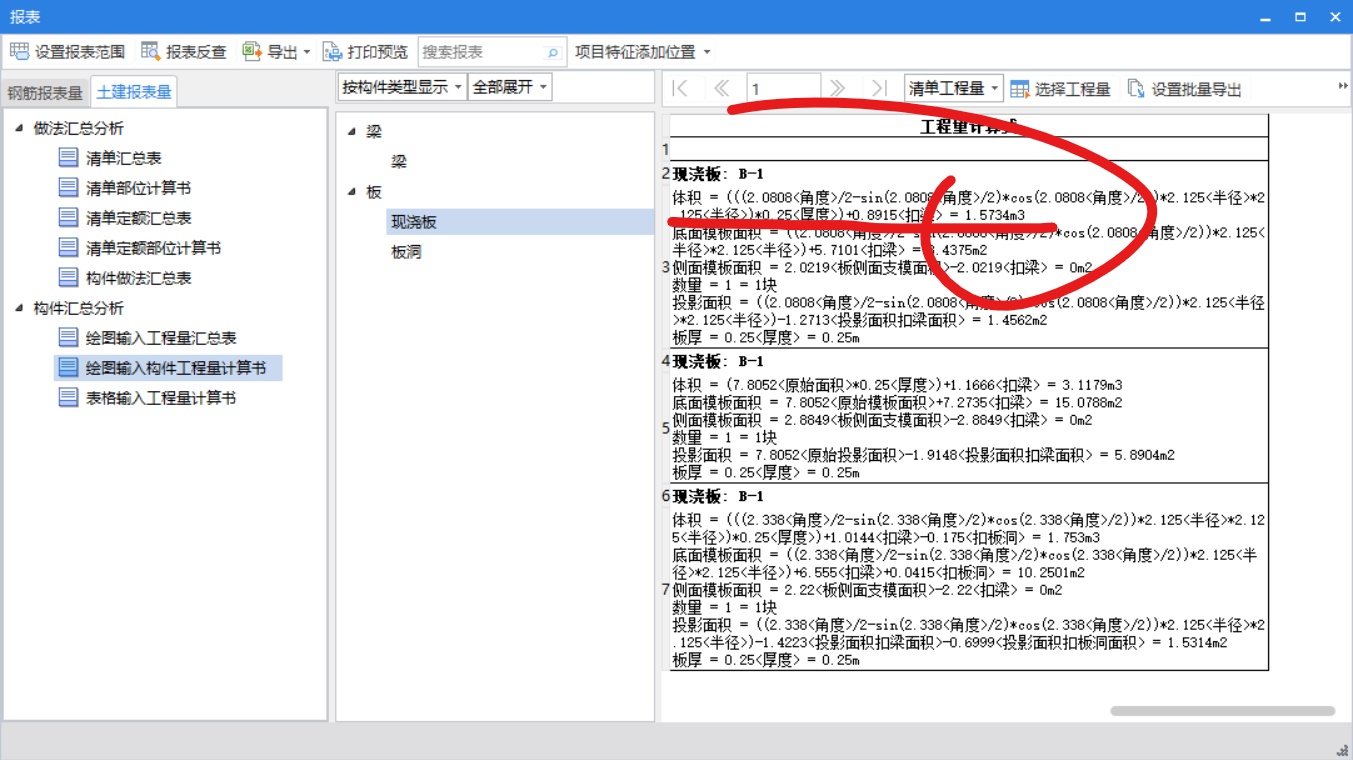Click the 选择工程量 icon
Viewport: 1353px width, 760px height.
click(1019, 89)
